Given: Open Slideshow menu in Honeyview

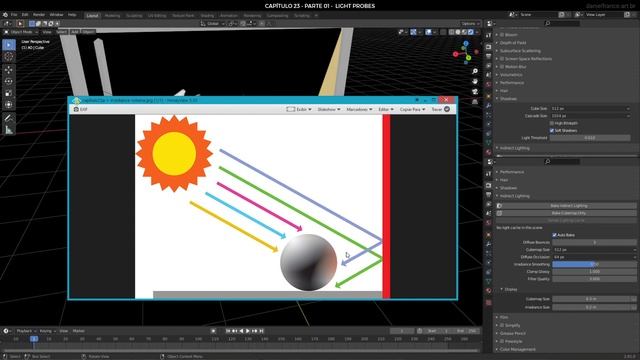Looking at the screenshot, I should 329,109.
